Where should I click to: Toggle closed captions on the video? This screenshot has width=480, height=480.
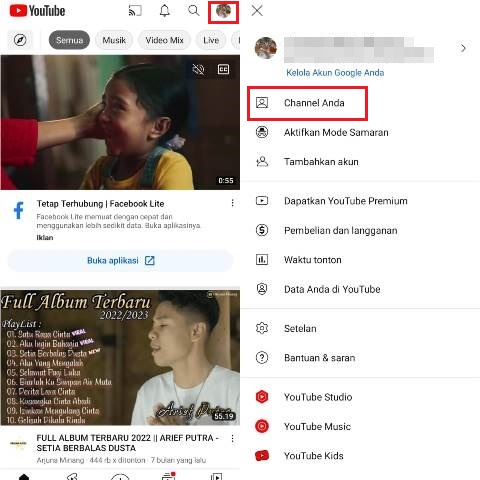click(x=223, y=69)
